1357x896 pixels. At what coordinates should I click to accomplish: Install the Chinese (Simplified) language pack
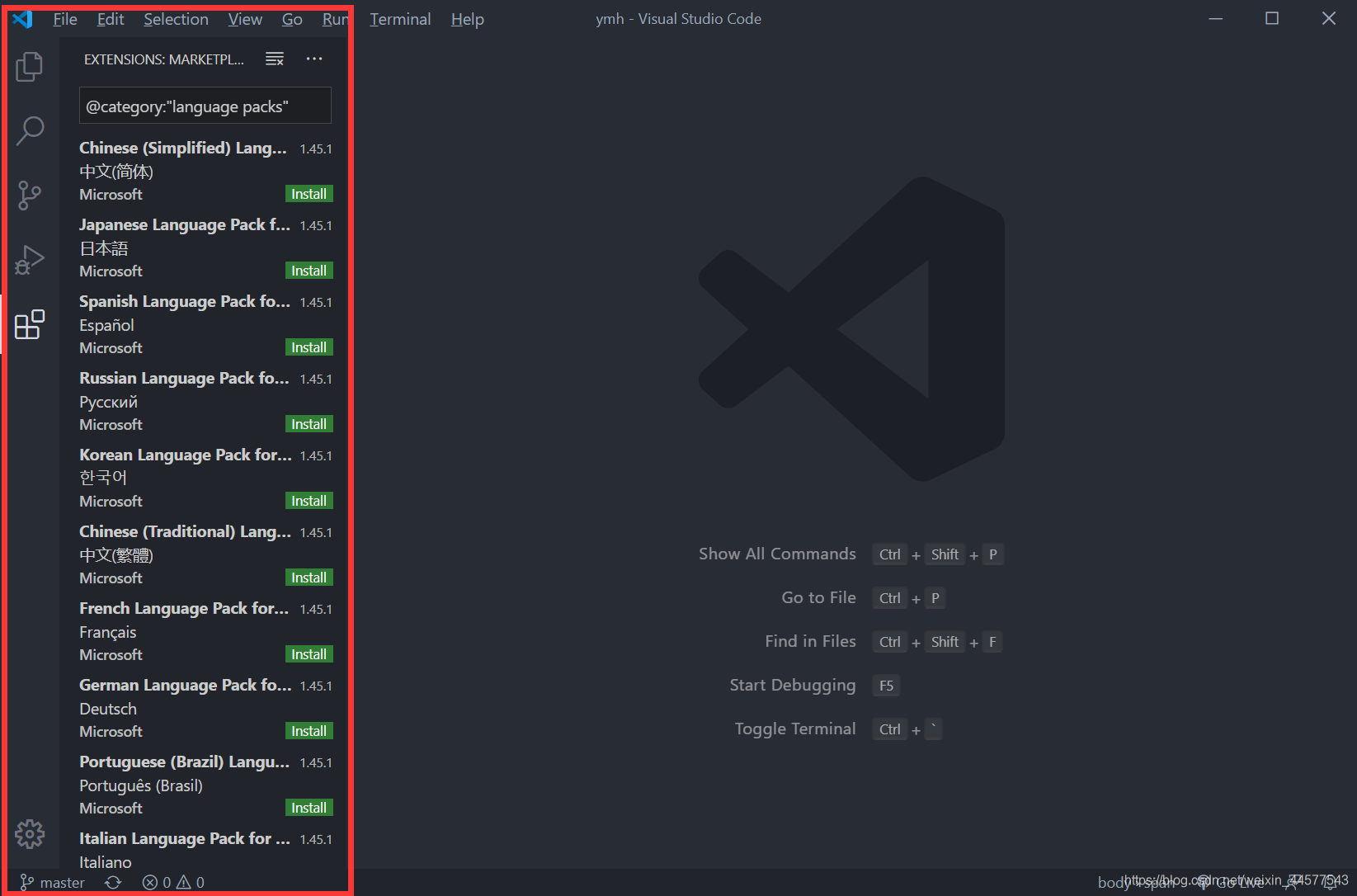(309, 194)
